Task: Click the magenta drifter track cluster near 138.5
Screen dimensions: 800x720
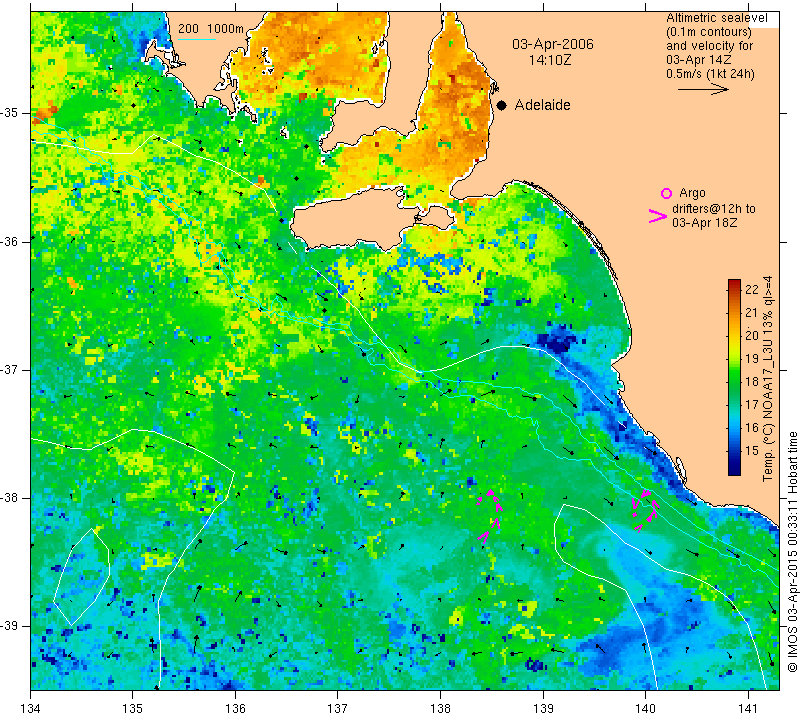Action: [x=489, y=514]
